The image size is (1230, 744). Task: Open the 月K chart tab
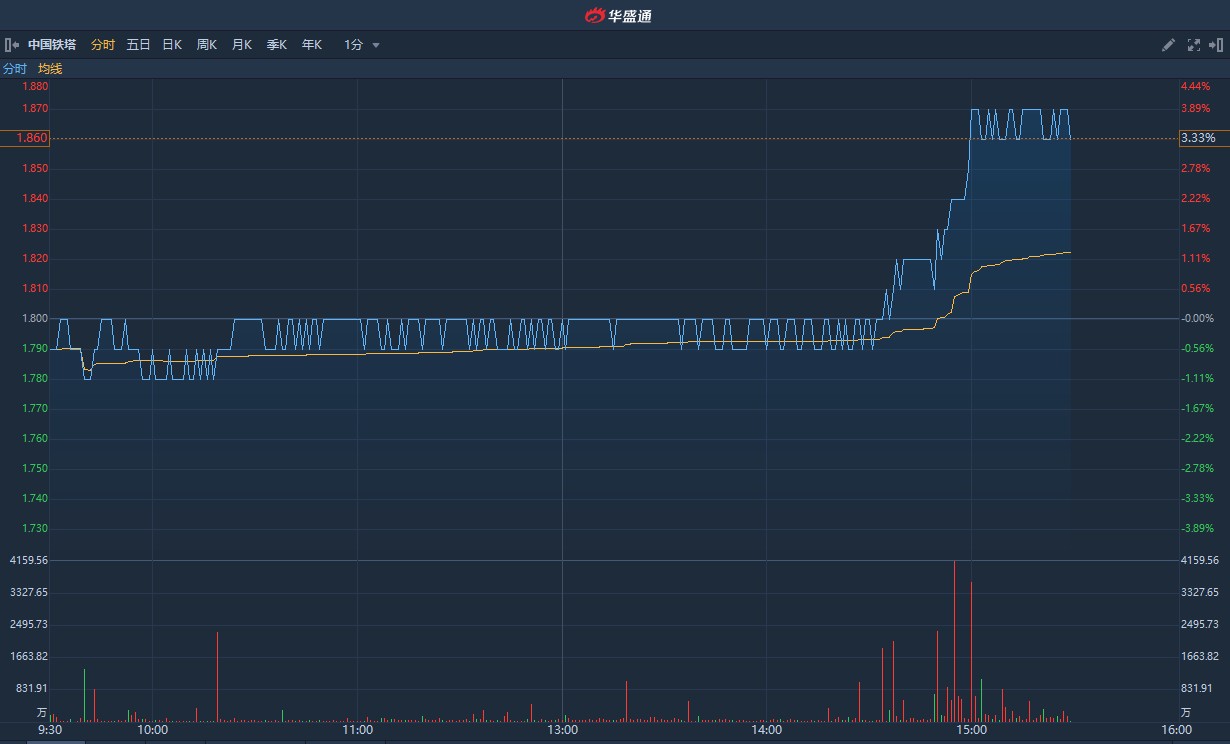[242, 45]
